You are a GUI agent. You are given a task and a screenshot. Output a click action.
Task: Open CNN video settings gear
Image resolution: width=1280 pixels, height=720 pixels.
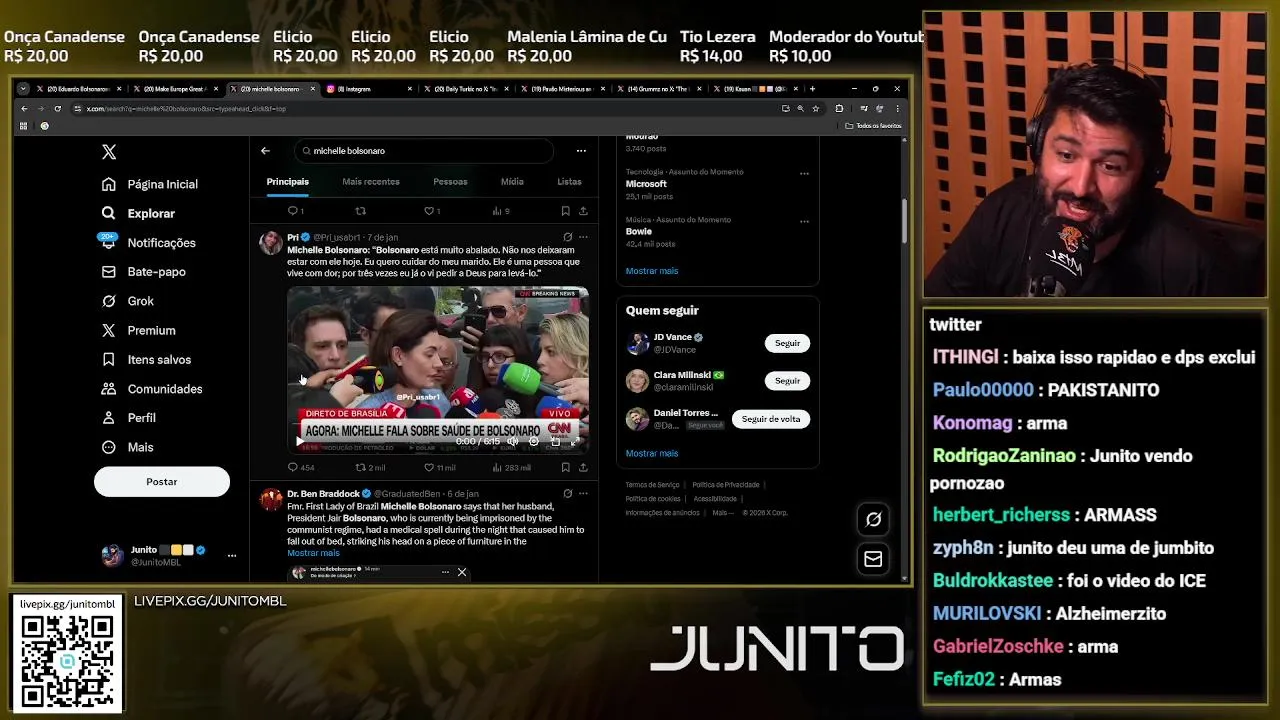(x=534, y=441)
